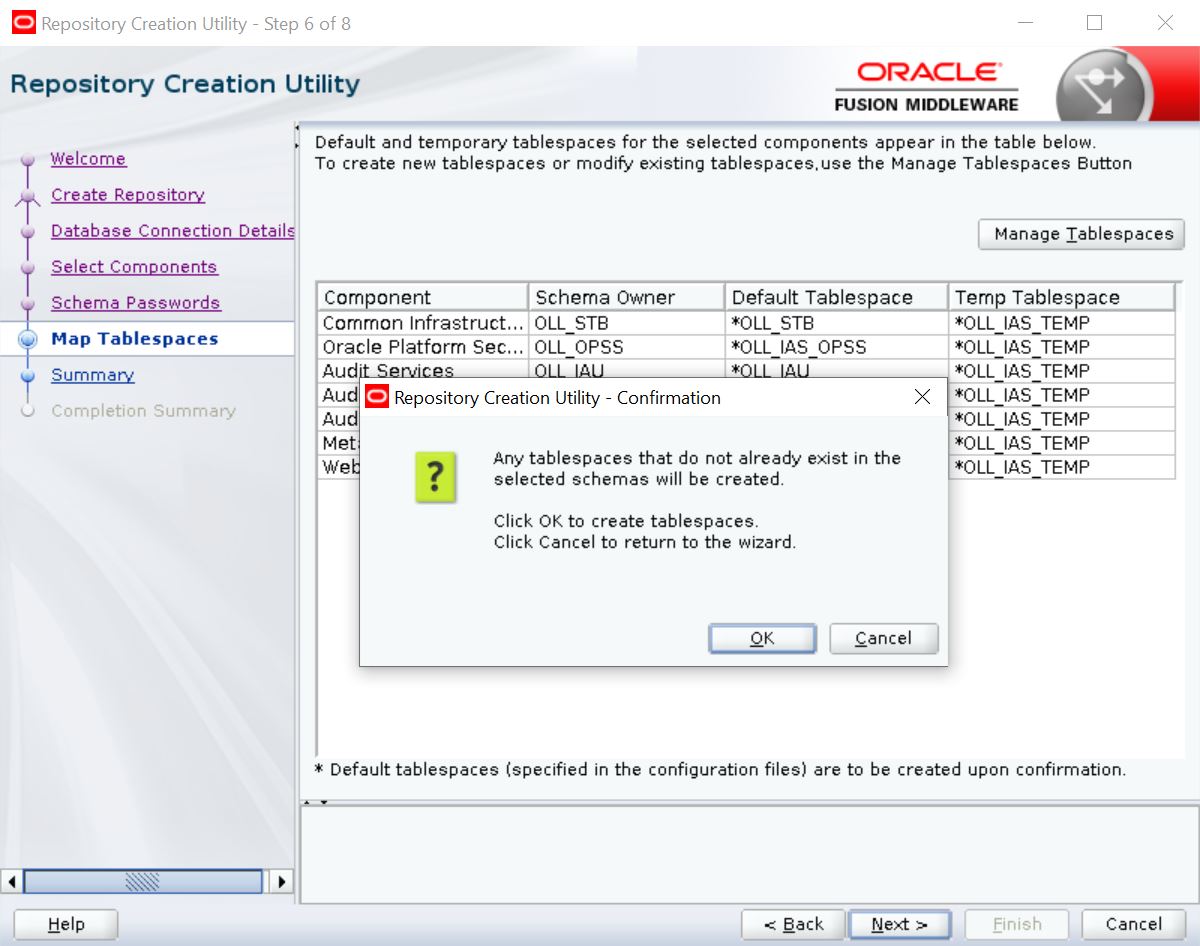Click the *OLL_IAS_OPSS default tablespace cell
The width and height of the screenshot is (1200, 946).
click(836, 347)
